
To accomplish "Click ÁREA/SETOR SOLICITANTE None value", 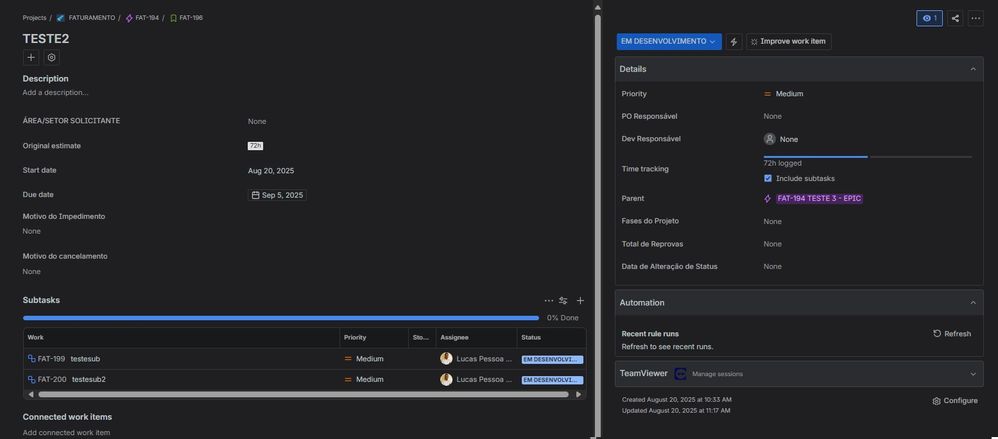I will [x=257, y=121].
